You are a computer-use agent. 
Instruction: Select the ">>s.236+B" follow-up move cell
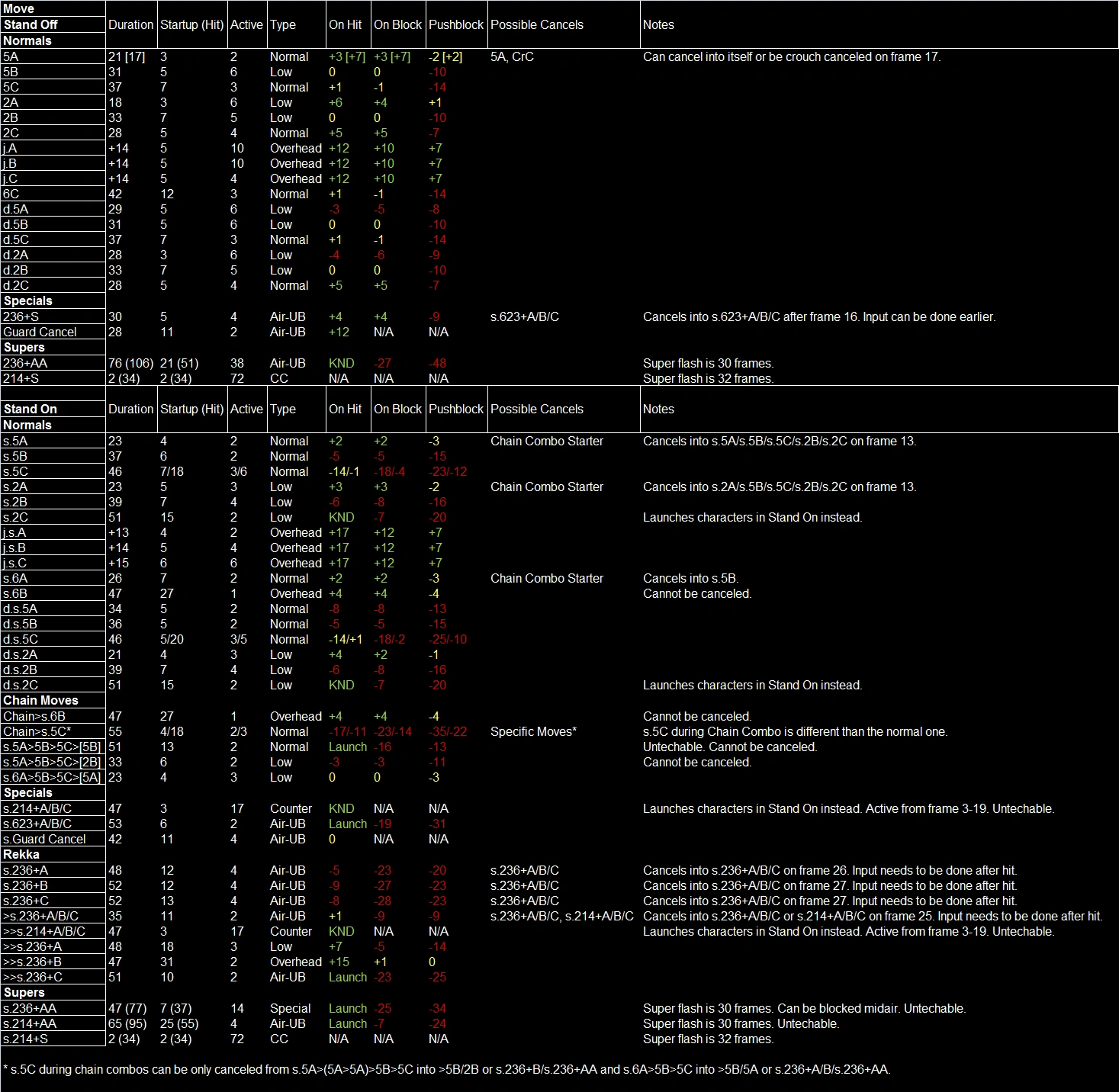(53, 962)
